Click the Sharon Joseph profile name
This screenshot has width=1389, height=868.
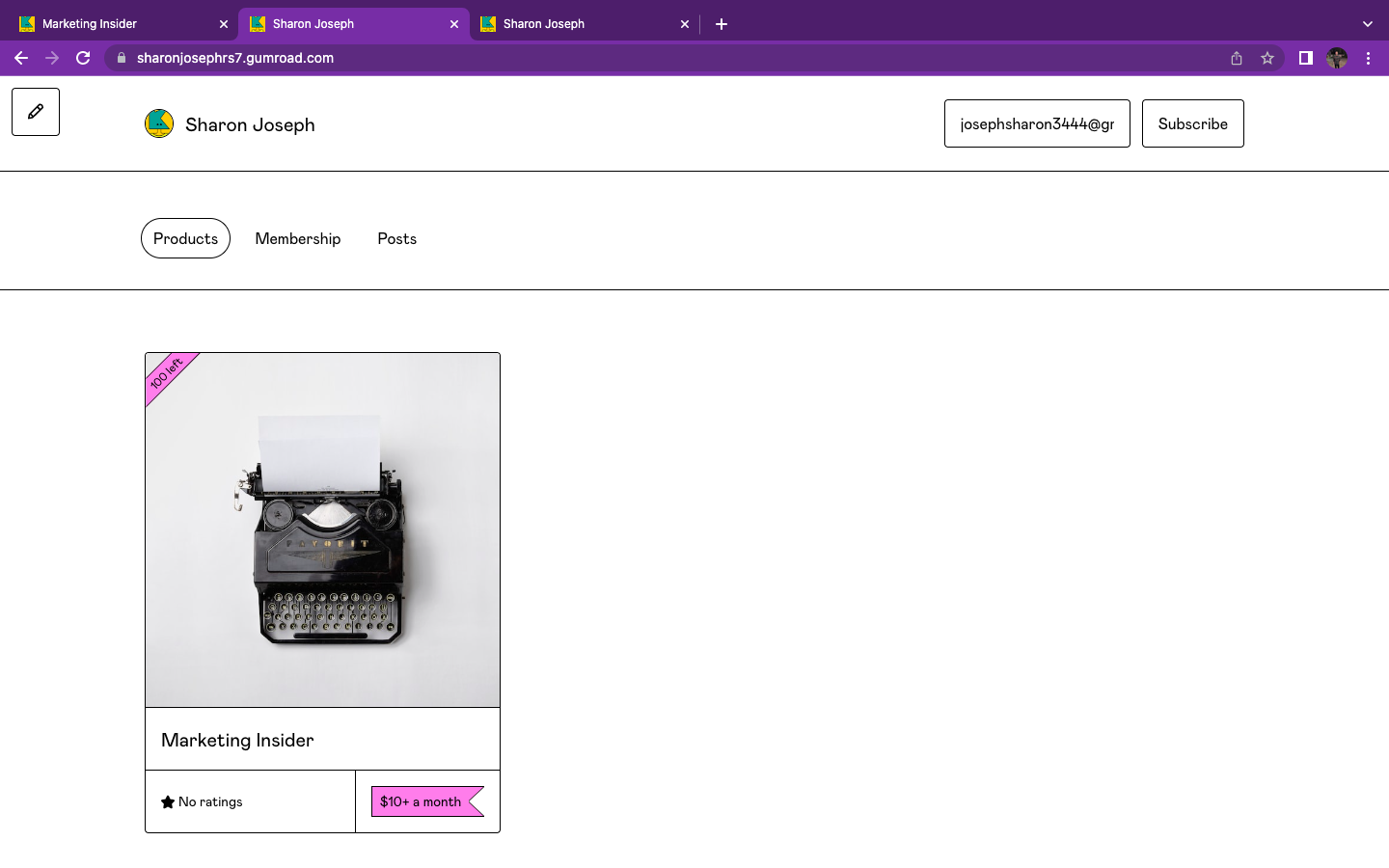click(250, 124)
